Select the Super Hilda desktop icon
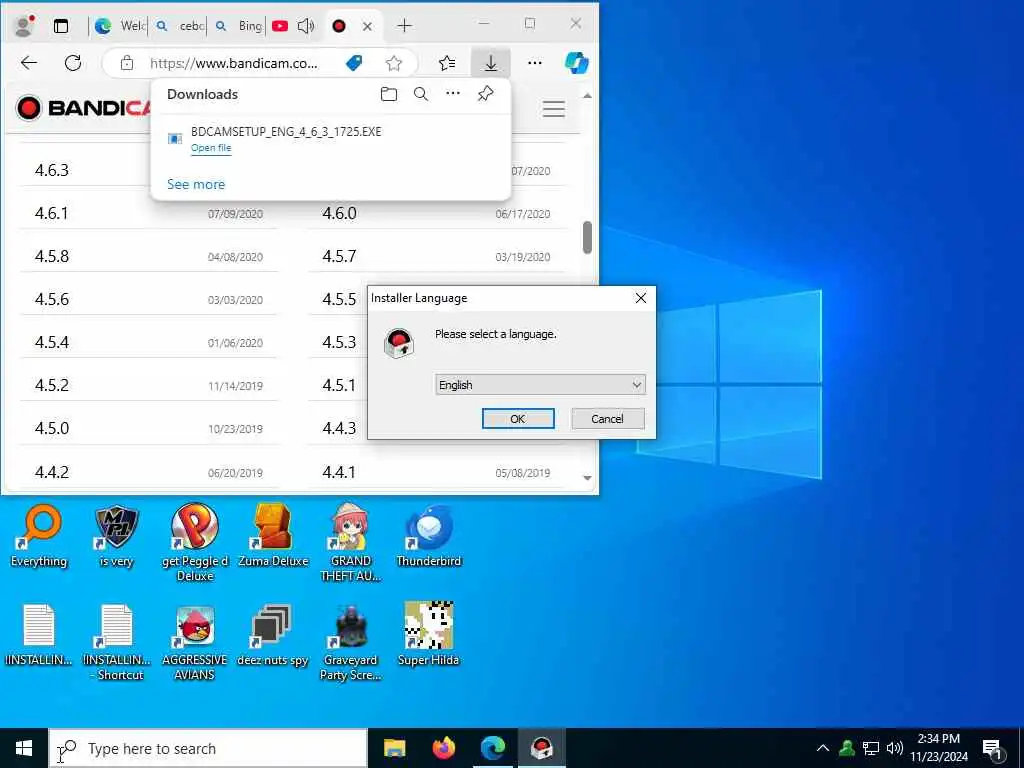Viewport: 1024px width, 768px height. coord(428,633)
